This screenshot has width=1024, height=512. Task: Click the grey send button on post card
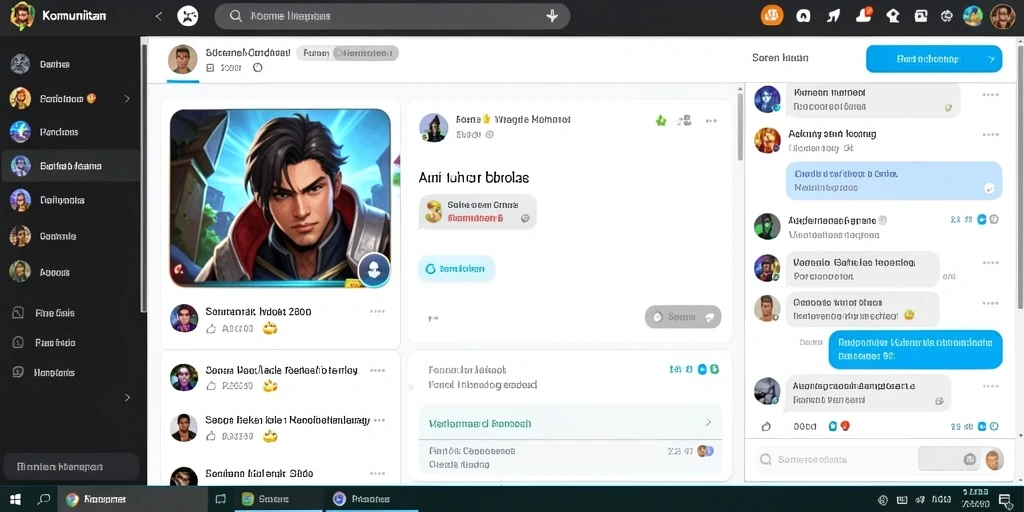(683, 317)
